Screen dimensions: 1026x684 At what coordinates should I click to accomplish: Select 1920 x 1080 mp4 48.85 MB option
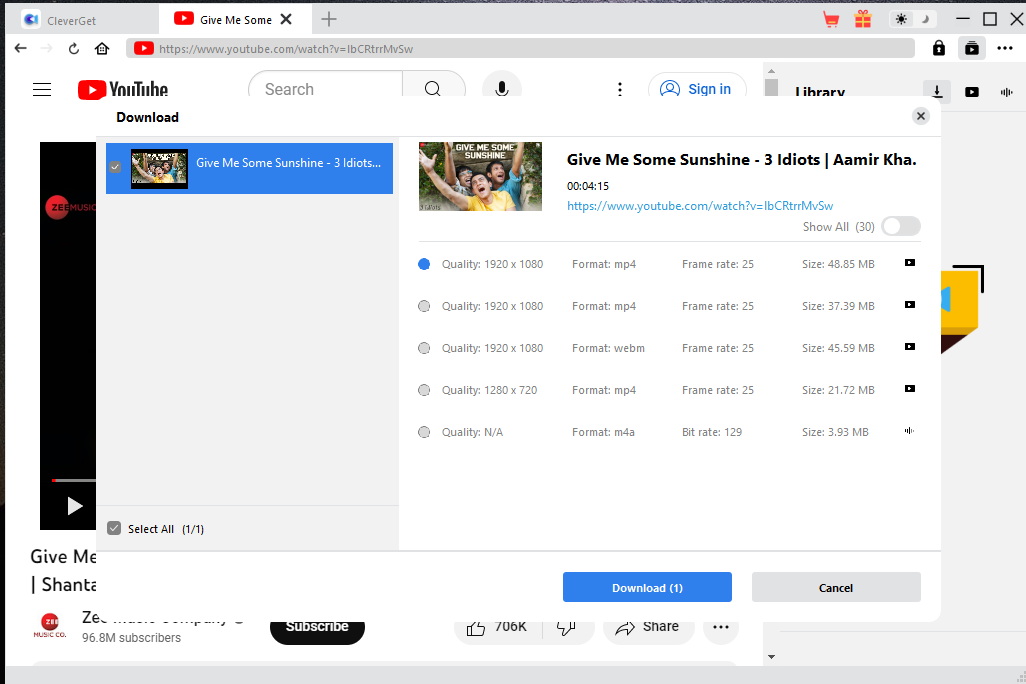tap(424, 264)
